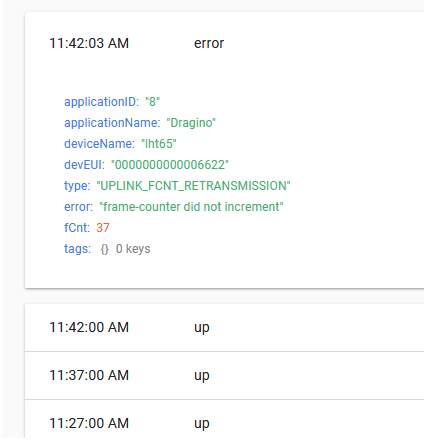This screenshot has width=429, height=441.
Task: Click the error label in the header row
Action: pos(209,43)
